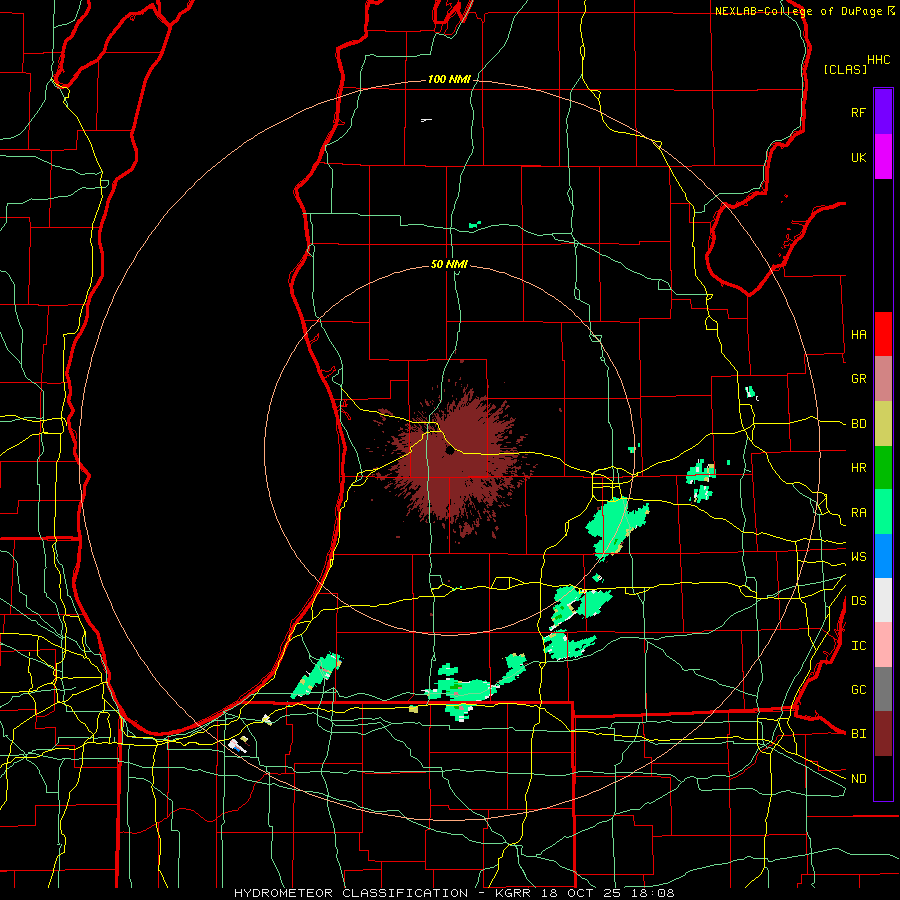Click the 'KGRR' station identifier in the caption
The width and height of the screenshot is (900, 900).
512,893
